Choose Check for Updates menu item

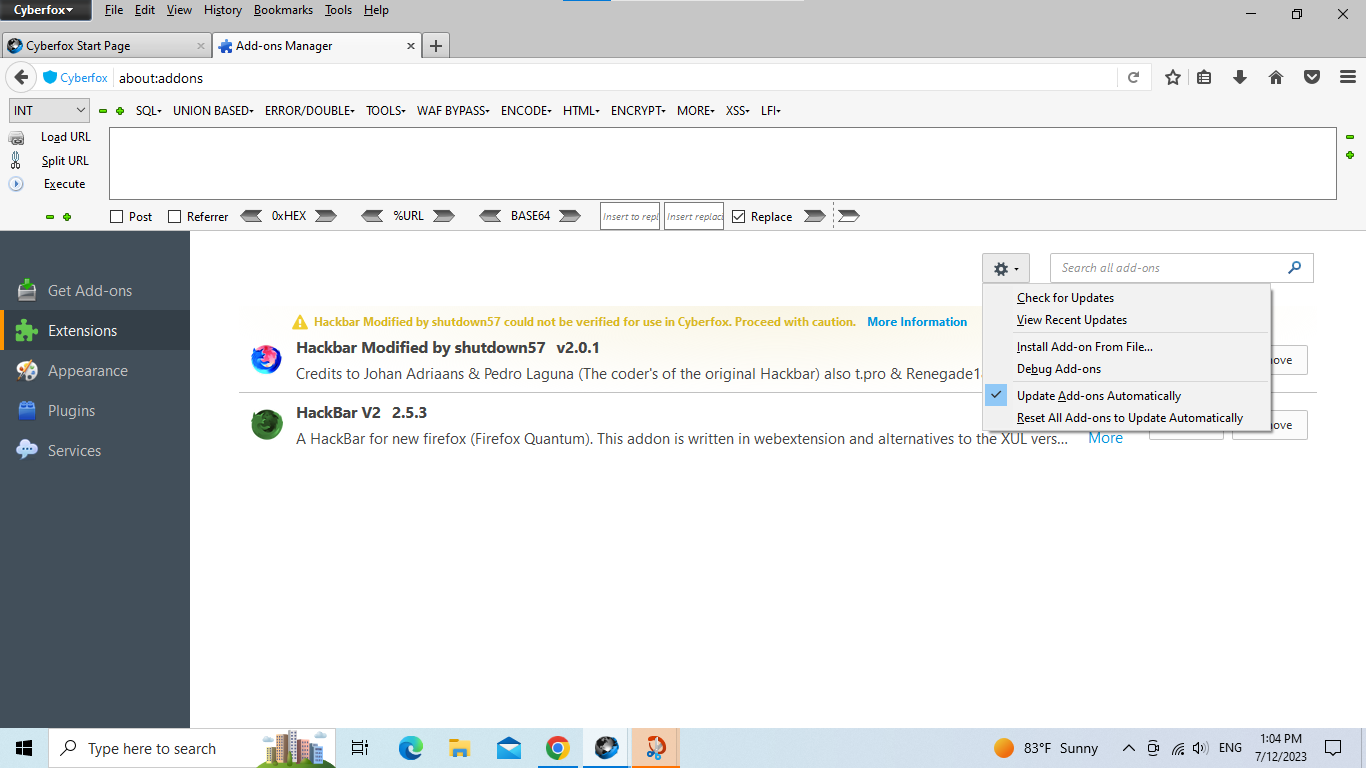[x=1127, y=298]
